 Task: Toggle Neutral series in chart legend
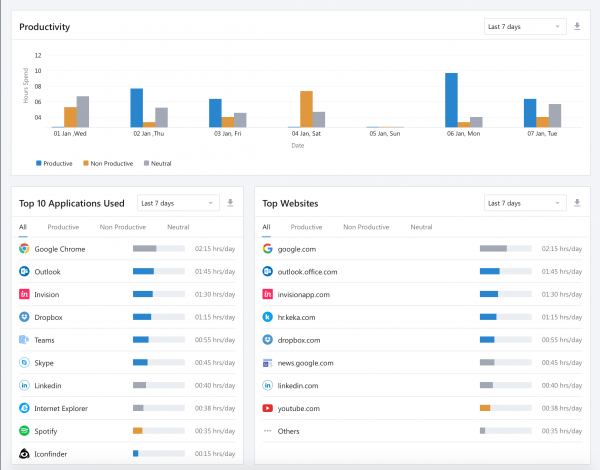coord(158,163)
